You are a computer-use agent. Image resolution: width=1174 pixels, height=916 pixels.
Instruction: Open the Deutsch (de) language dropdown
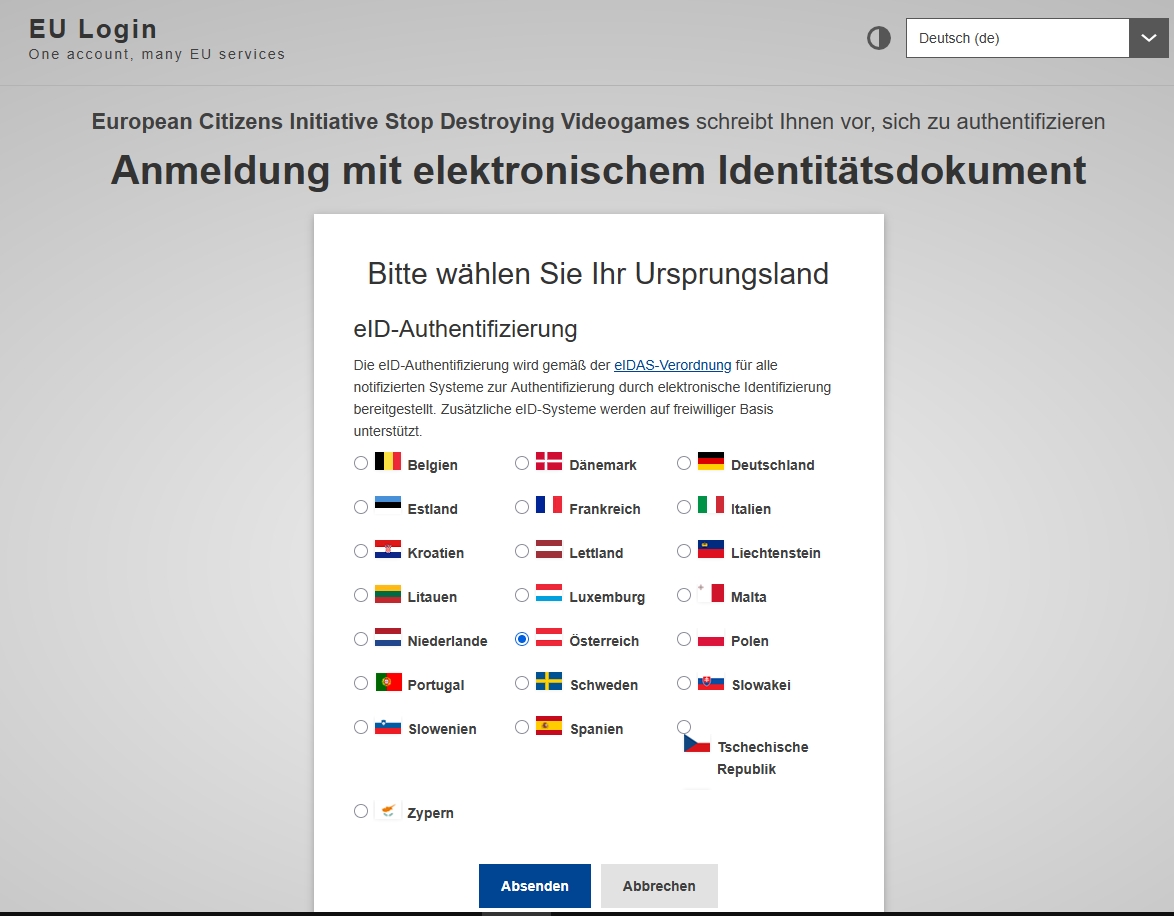[x=1036, y=38]
